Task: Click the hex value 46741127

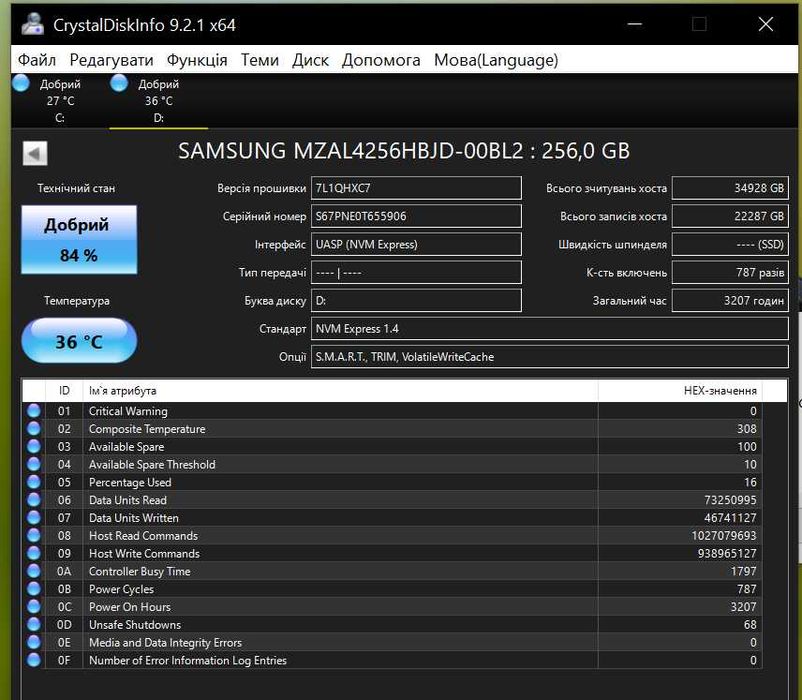Action: (730, 518)
